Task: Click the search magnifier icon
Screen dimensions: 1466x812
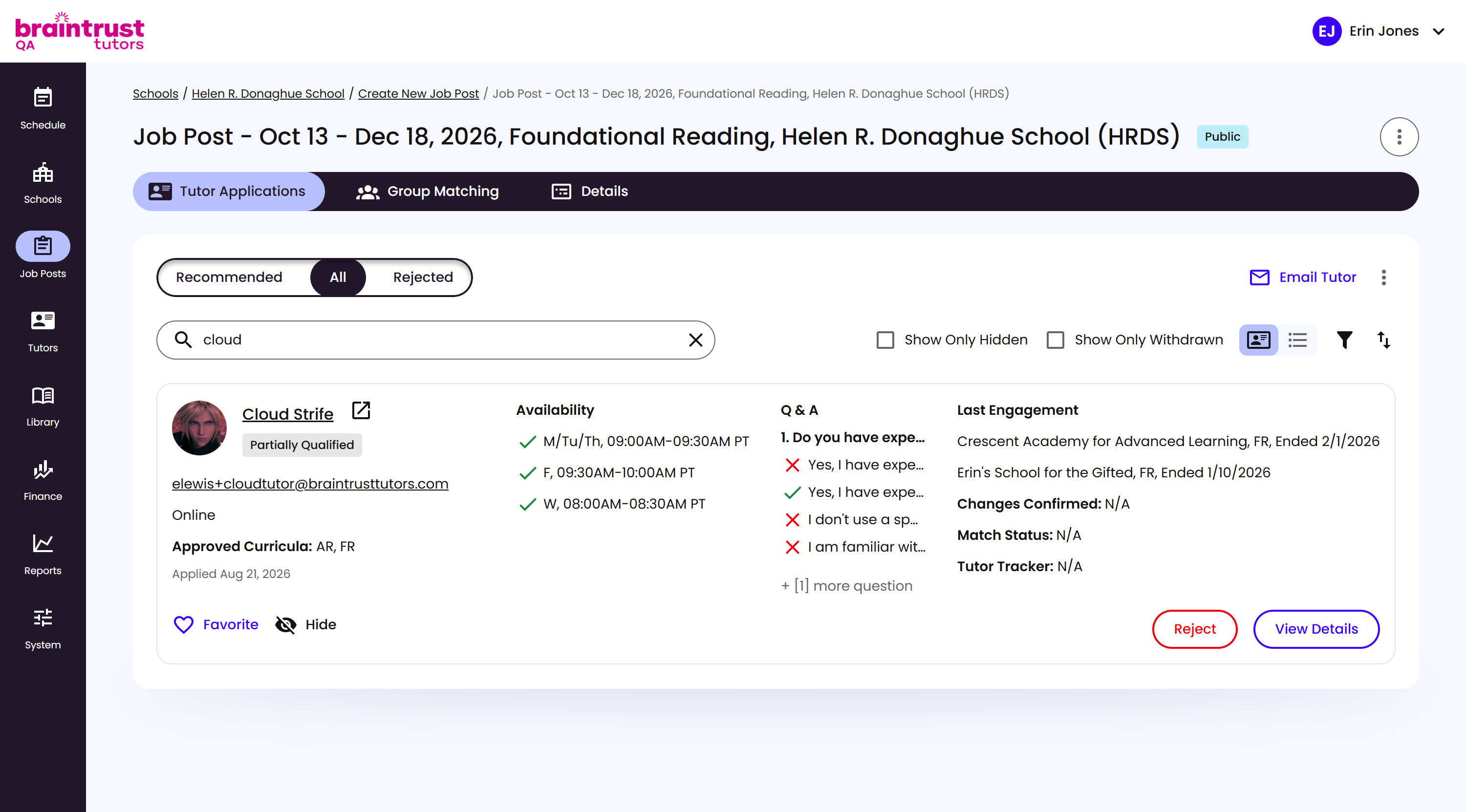Action: coord(183,340)
